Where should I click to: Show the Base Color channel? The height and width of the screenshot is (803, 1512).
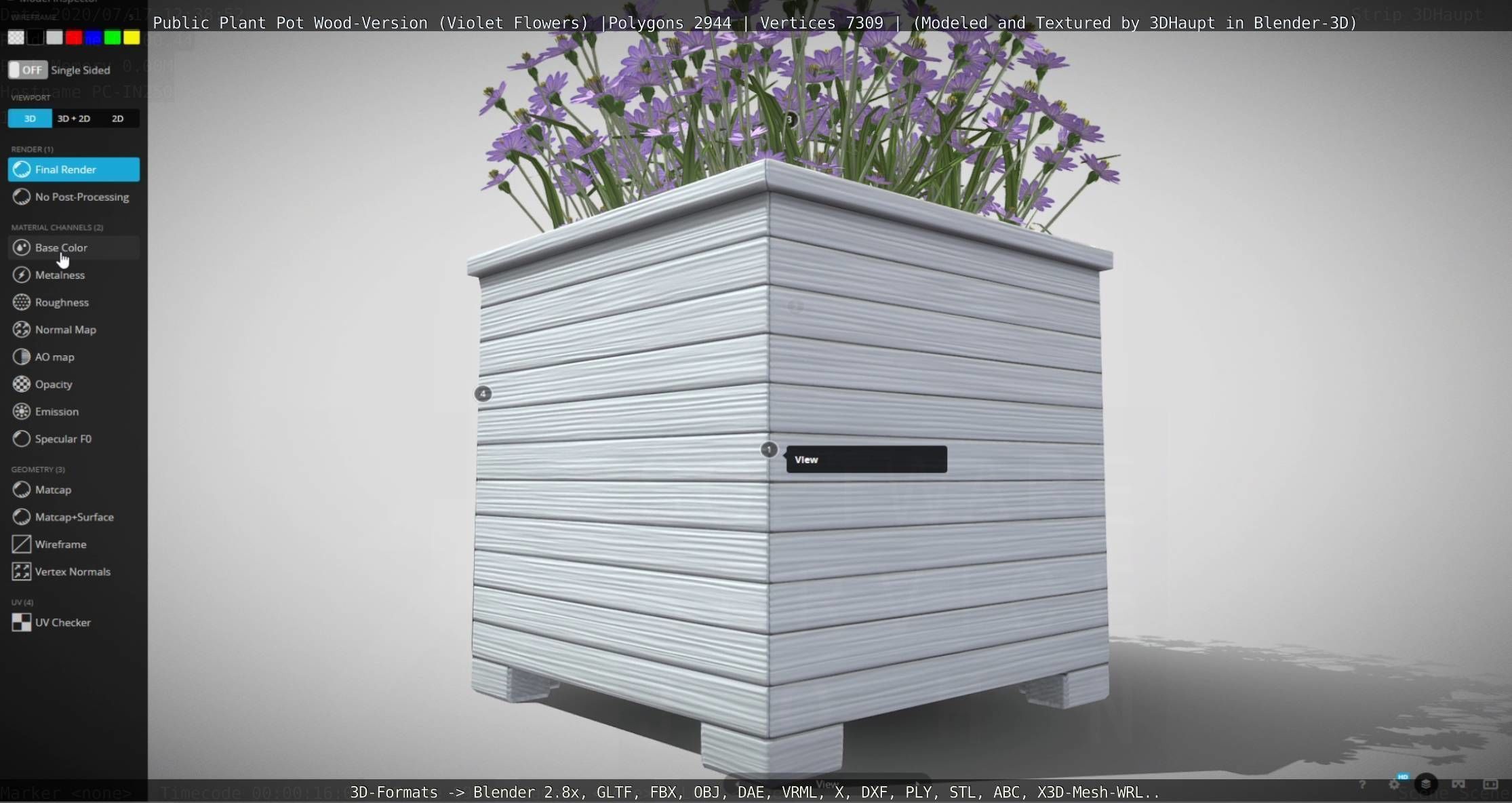(x=74, y=248)
